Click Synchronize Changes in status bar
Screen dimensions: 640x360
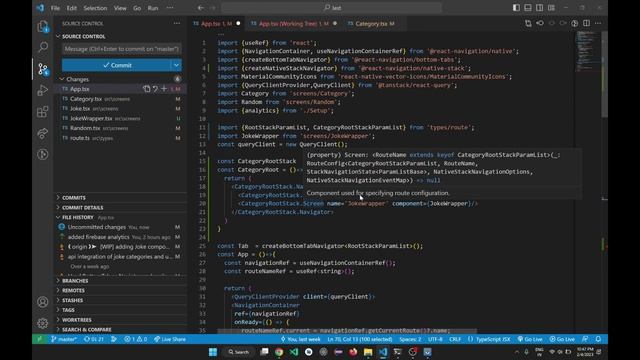tap(94, 339)
